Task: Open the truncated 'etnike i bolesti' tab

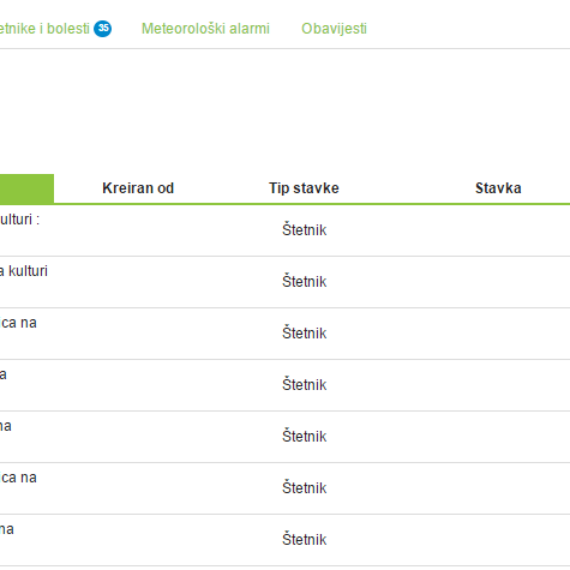Action: 44,29
